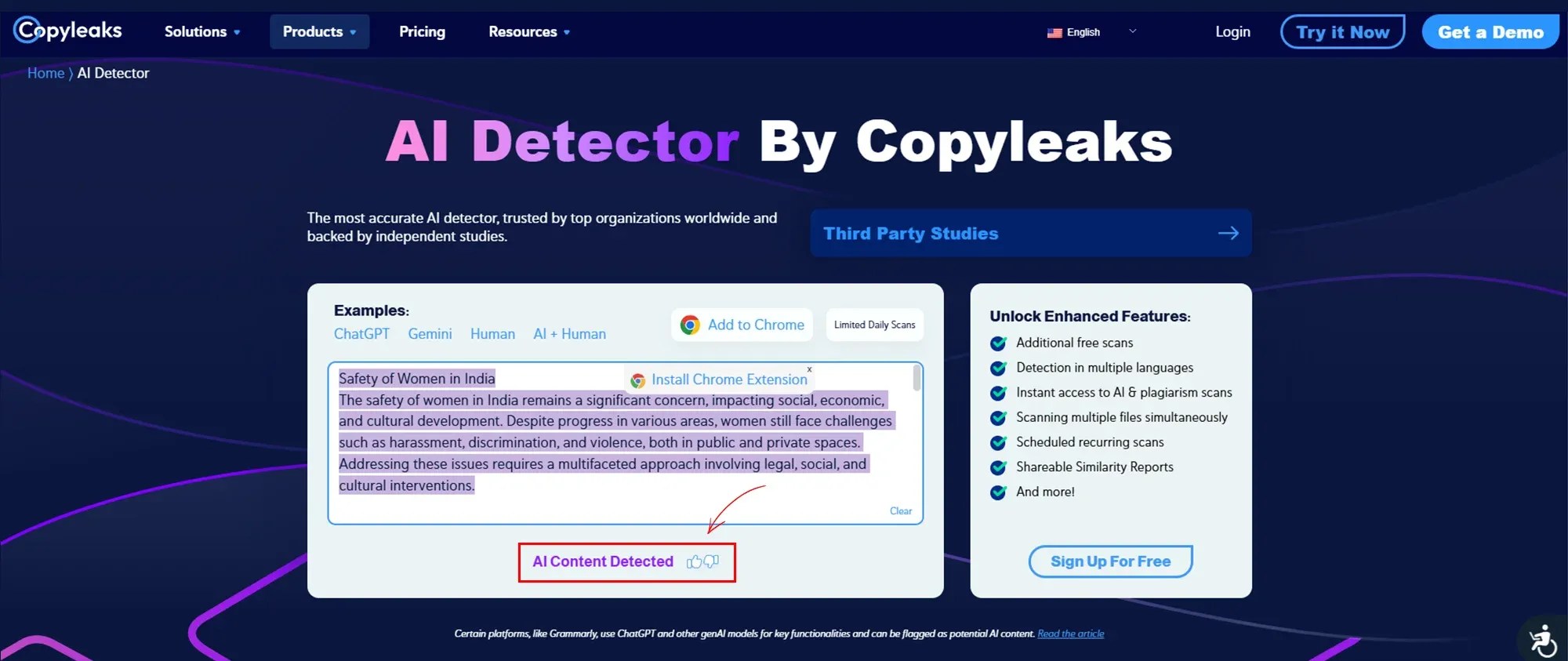Click checkmark beside Instant access to AI scans

[x=999, y=393]
